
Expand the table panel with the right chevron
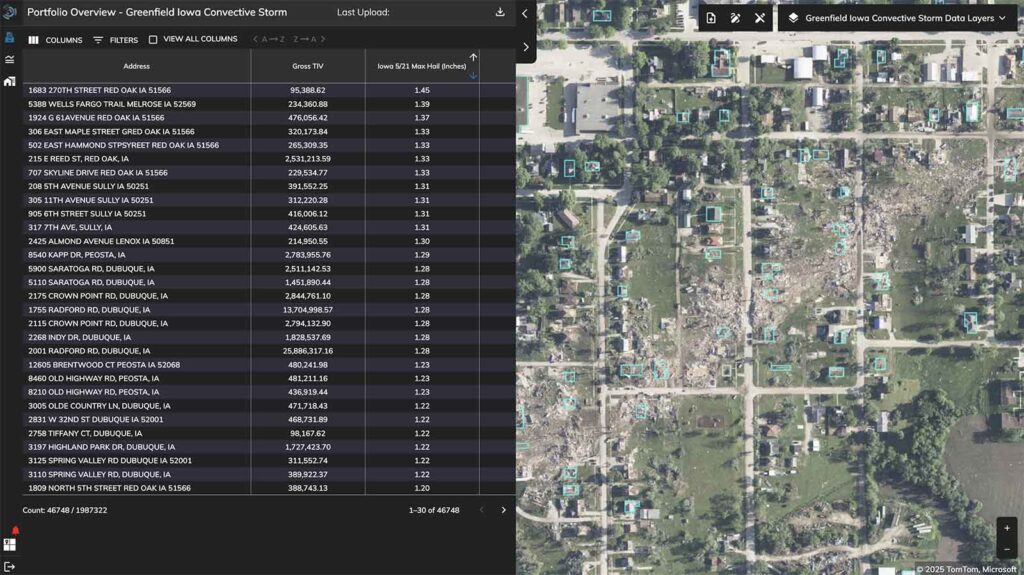pyautogui.click(x=526, y=47)
